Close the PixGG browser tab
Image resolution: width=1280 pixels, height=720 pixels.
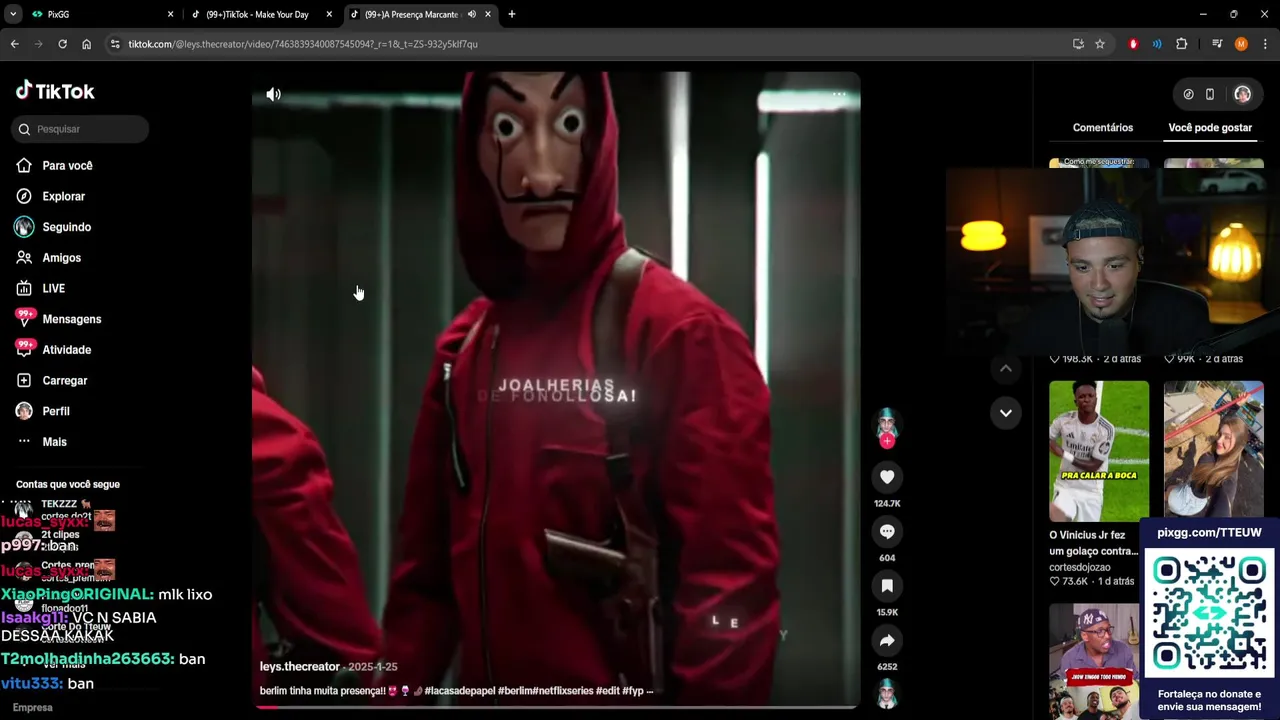[170, 14]
